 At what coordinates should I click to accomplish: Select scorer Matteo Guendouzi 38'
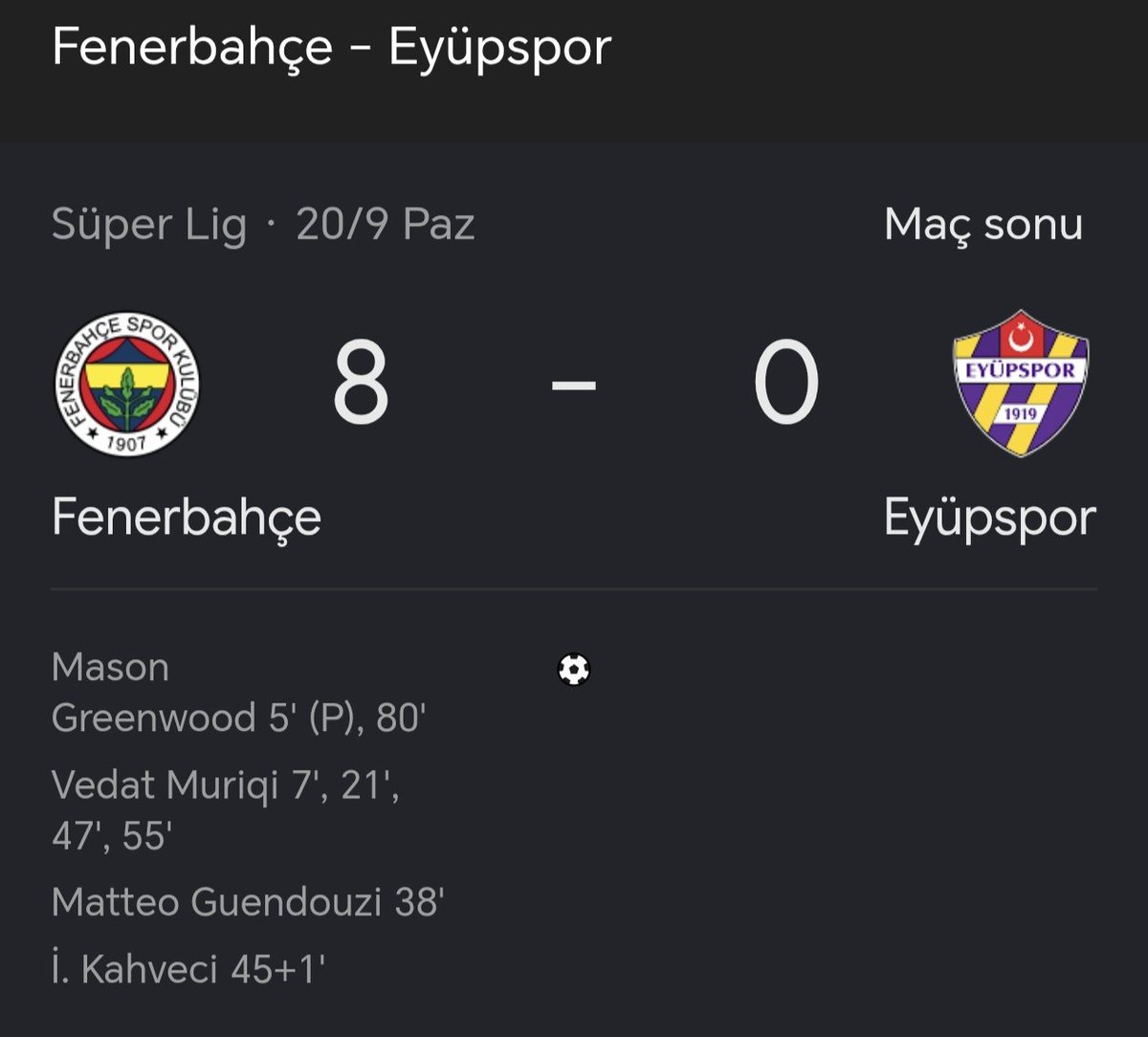[x=248, y=902]
